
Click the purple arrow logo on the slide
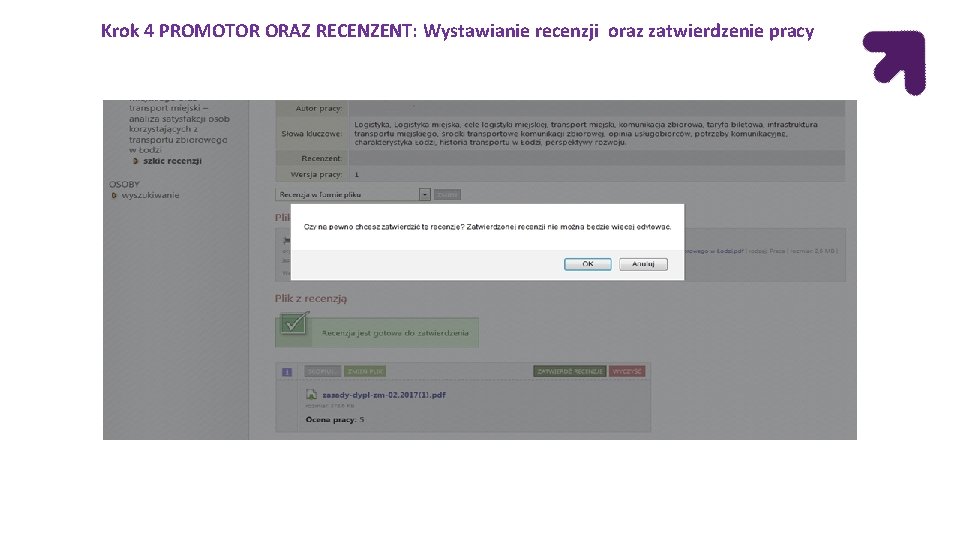click(894, 62)
